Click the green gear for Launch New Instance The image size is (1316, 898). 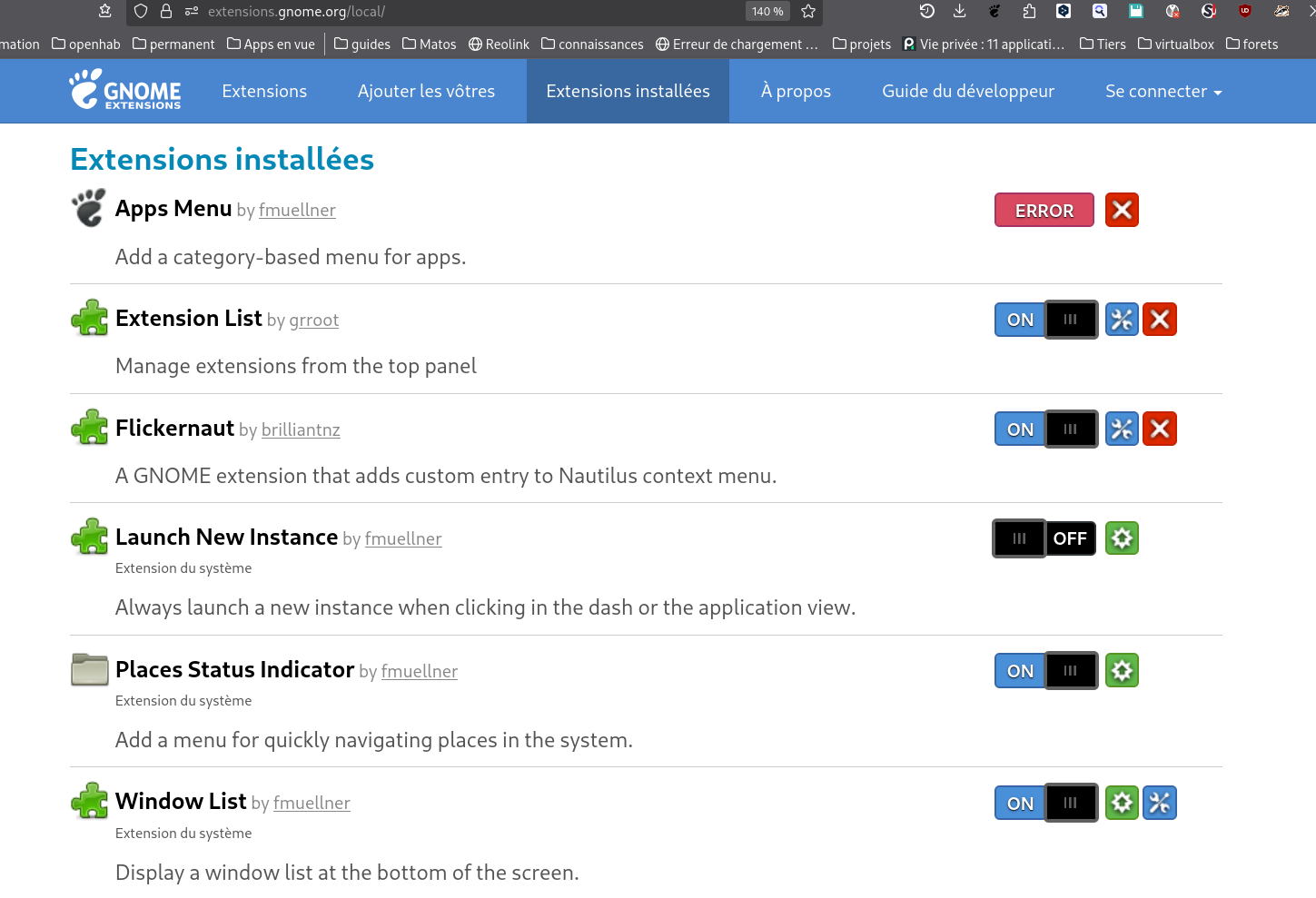(x=1122, y=538)
